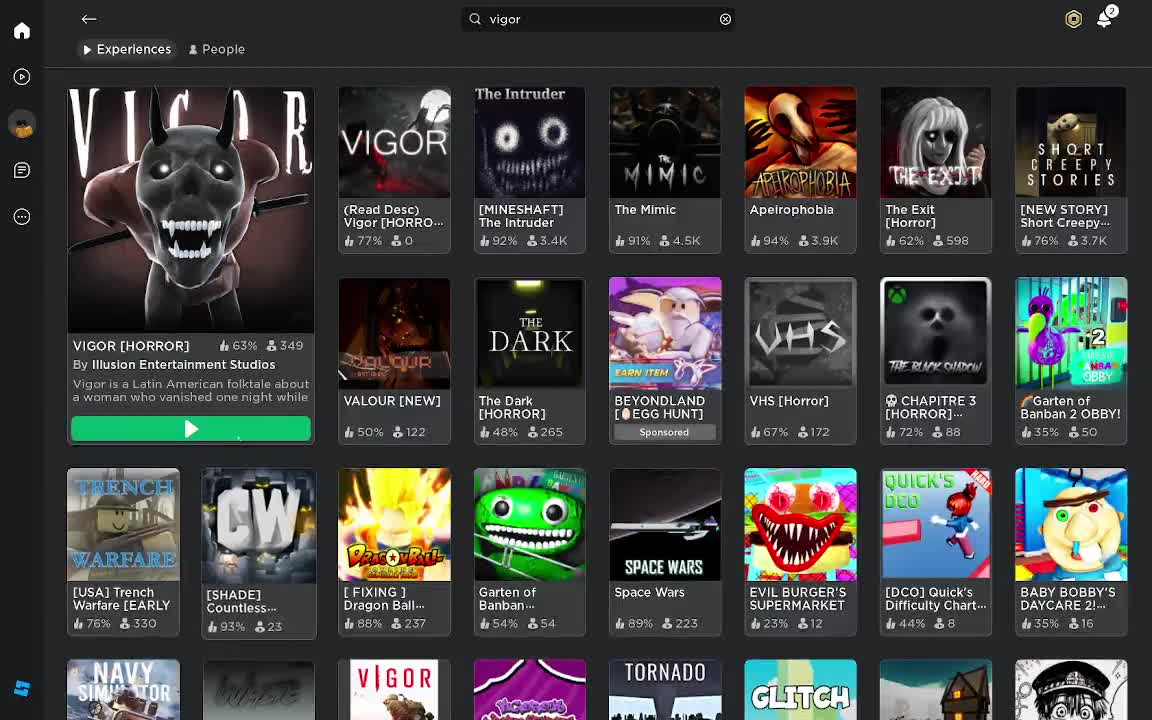Click into the search field containing vigor
This screenshot has width=1152, height=720.
point(598,19)
